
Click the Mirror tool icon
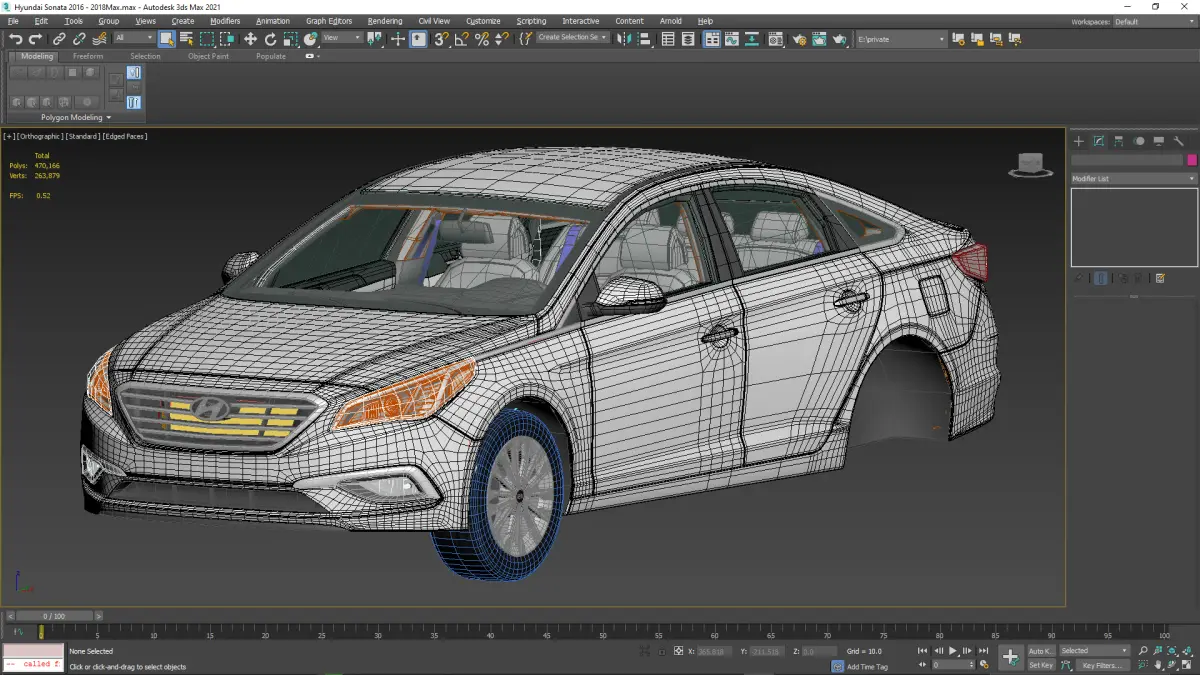pos(624,39)
